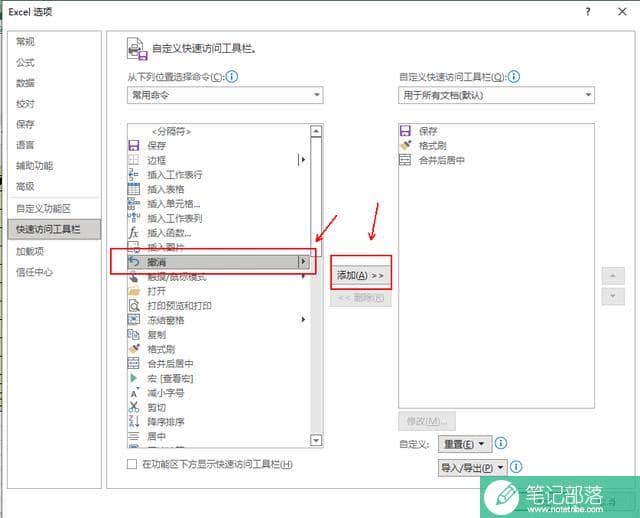
Task: Open the Import/Export dropdown button
Action: (473, 468)
